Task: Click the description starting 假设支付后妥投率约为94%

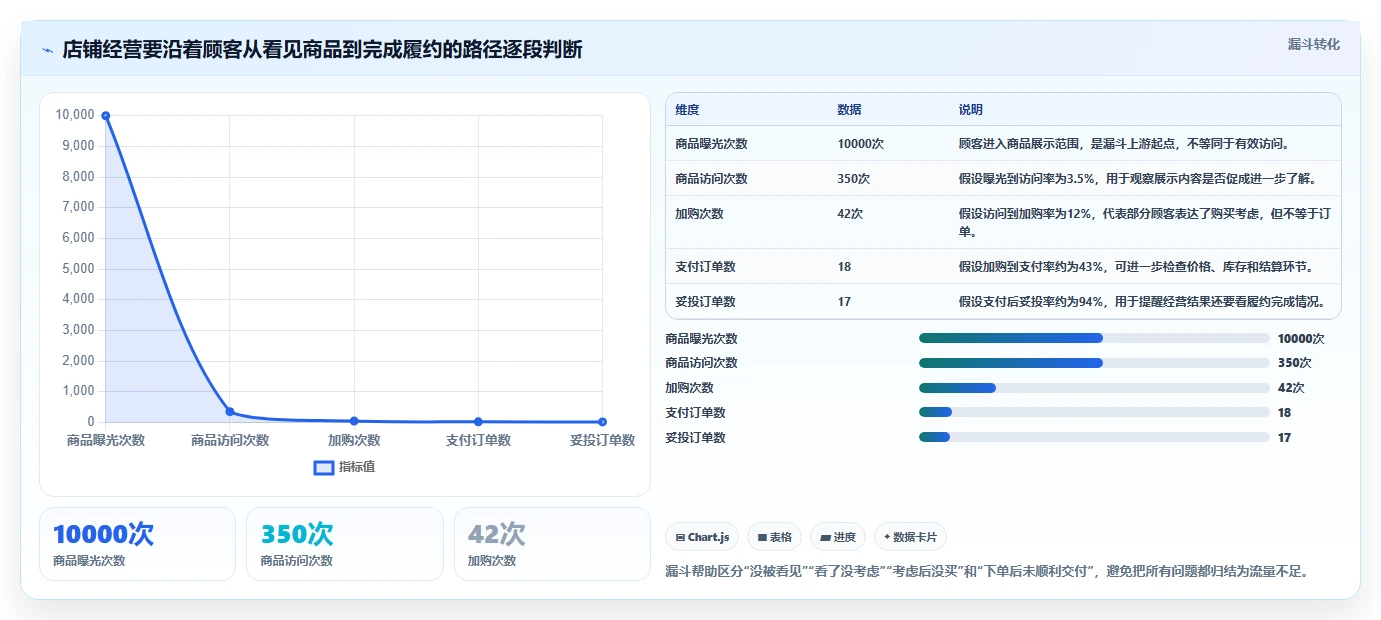Action: tap(1141, 301)
